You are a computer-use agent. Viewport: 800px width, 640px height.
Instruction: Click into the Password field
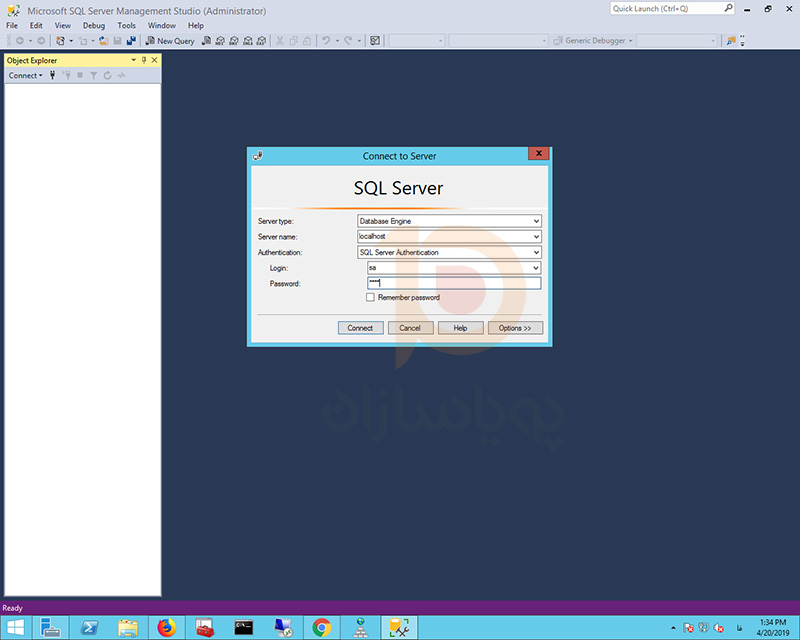tap(455, 283)
